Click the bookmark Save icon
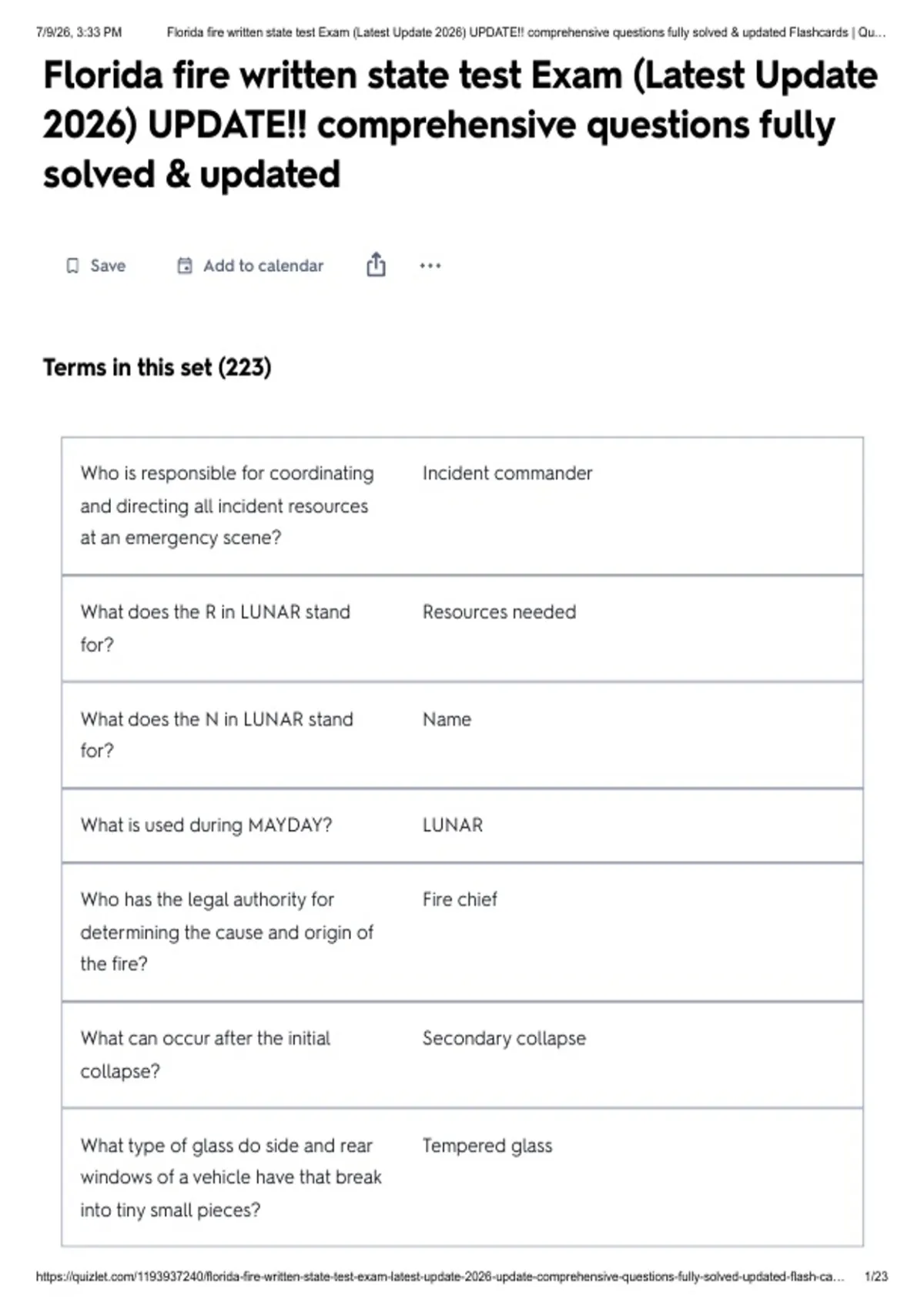 pyautogui.click(x=72, y=266)
